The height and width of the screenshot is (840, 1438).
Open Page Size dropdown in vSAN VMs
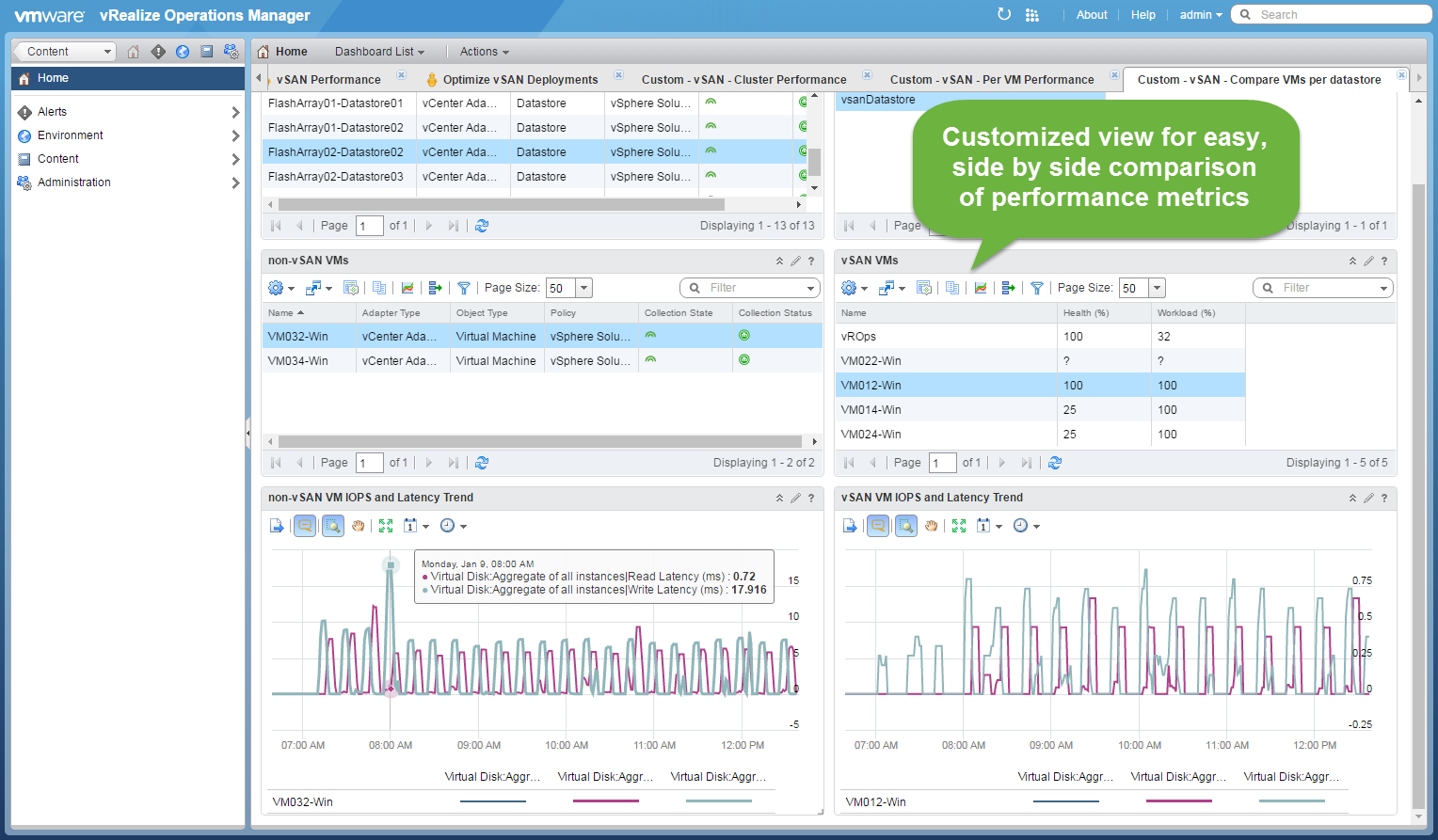(x=1158, y=288)
